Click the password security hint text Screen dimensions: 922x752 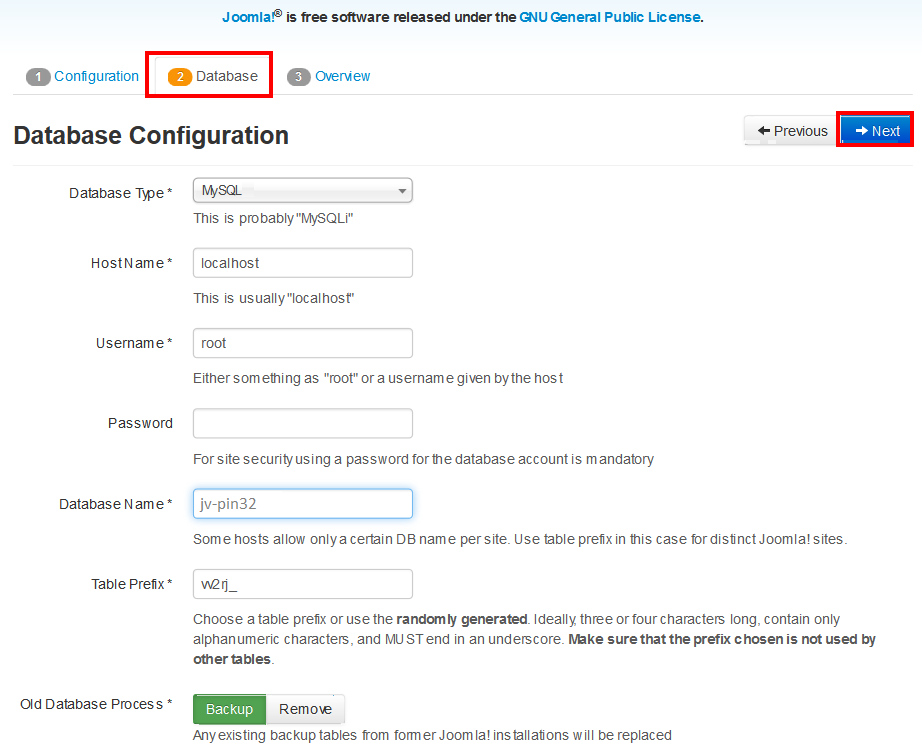pos(423,459)
